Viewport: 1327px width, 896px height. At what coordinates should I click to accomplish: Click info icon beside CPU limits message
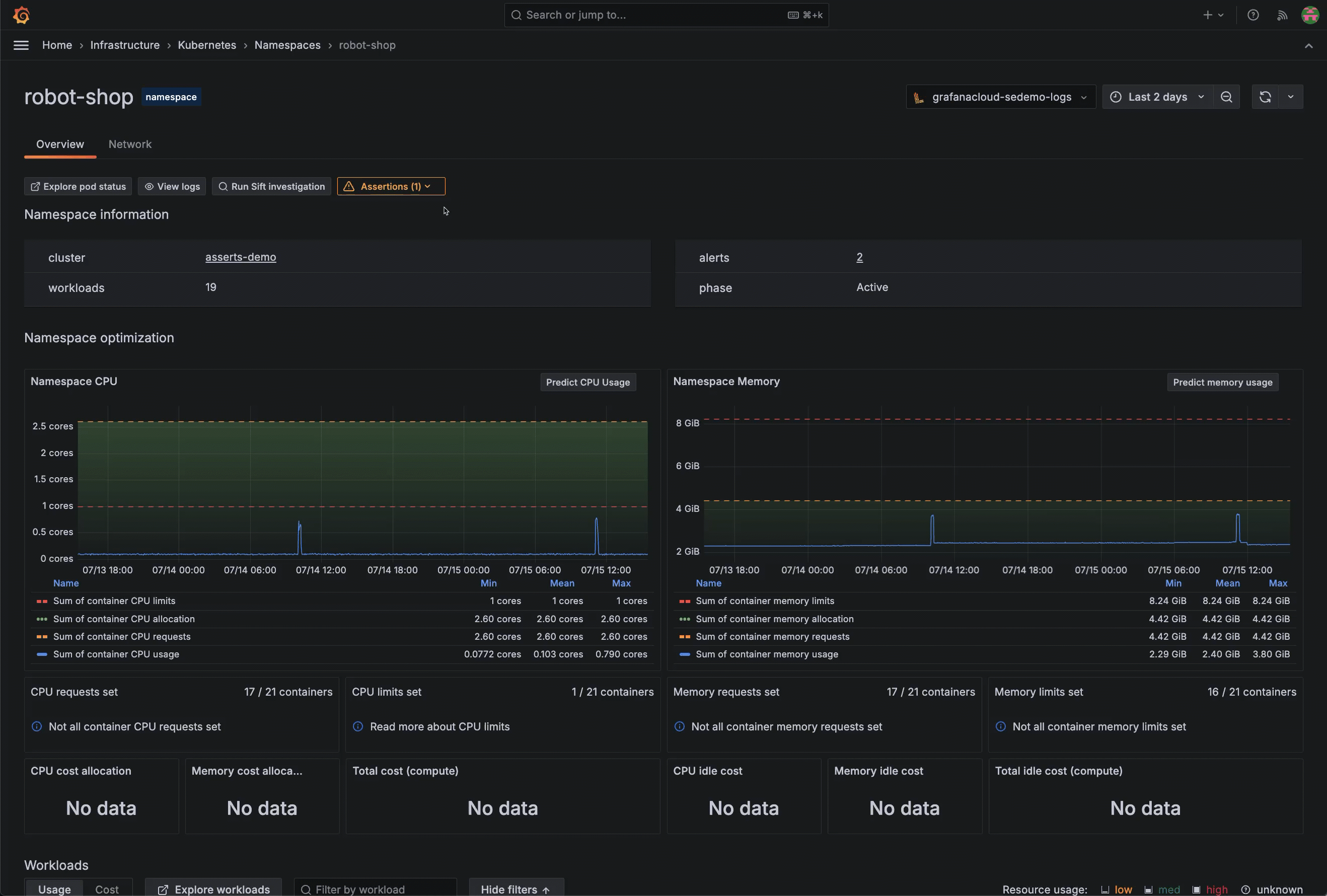pos(358,726)
